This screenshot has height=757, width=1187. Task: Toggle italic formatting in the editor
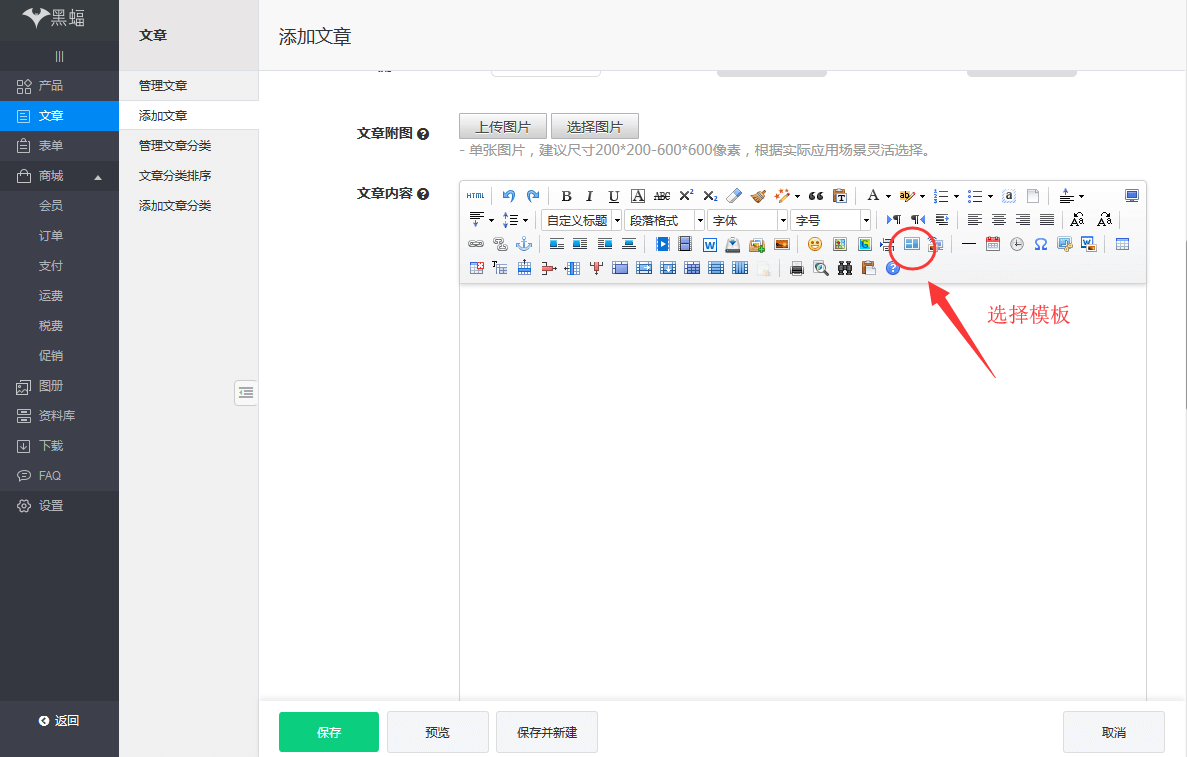tap(589, 195)
